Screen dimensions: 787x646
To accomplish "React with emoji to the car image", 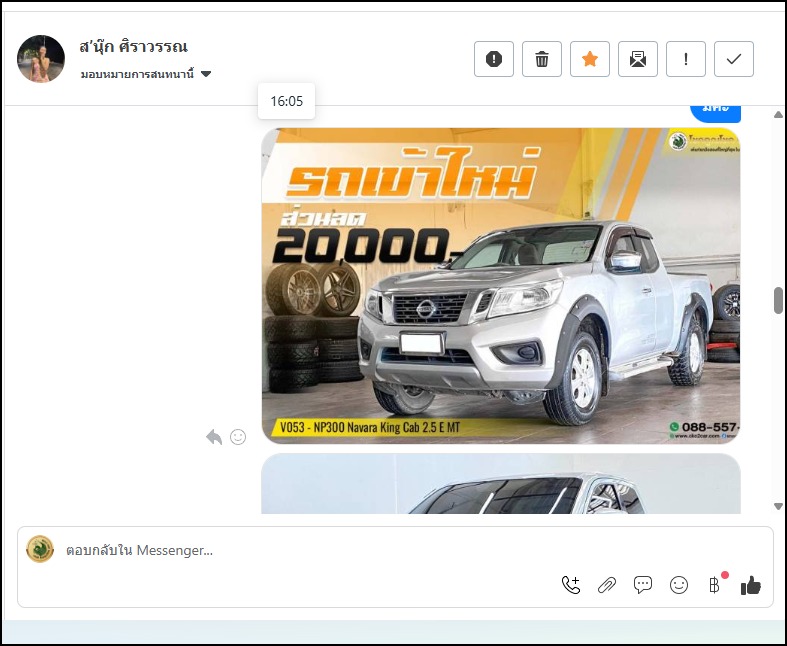I will tap(238, 437).
